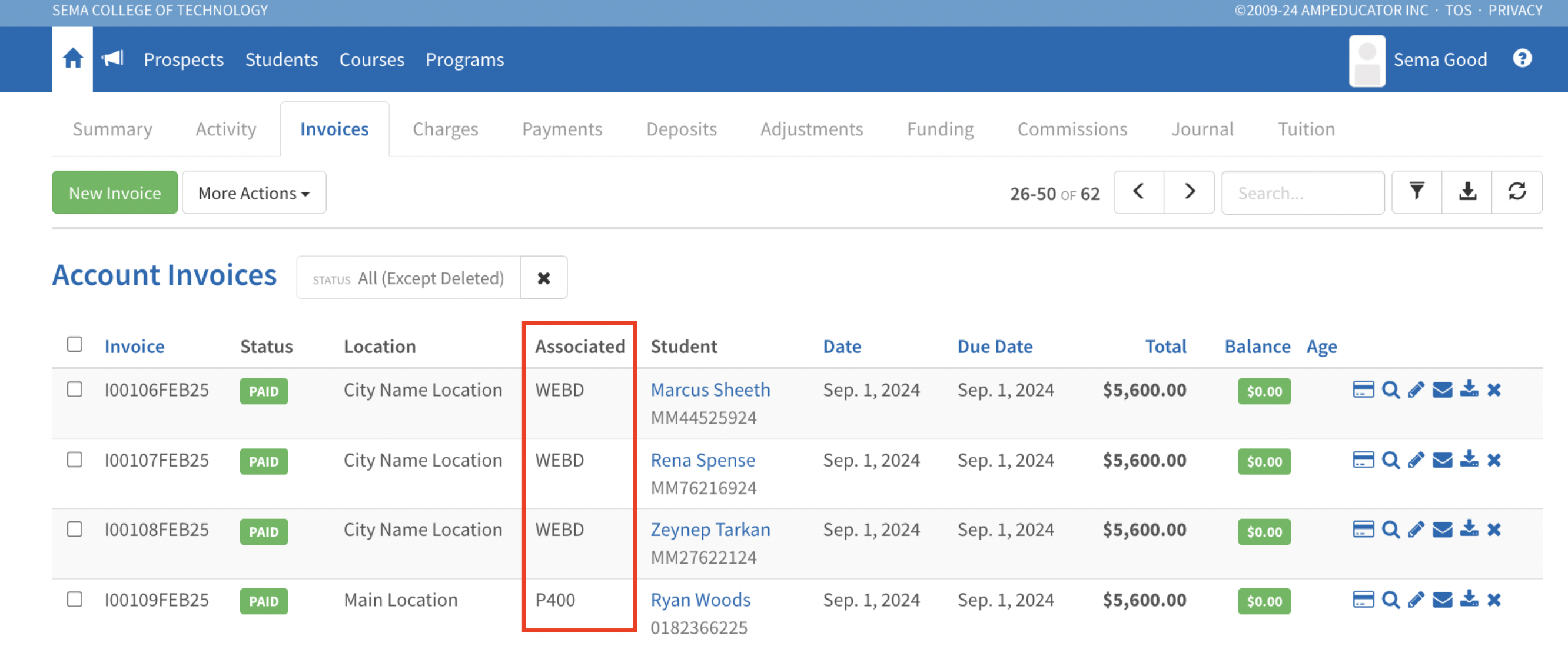The height and width of the screenshot is (646, 1568).
Task: Click the New Invoice button
Action: (x=115, y=193)
